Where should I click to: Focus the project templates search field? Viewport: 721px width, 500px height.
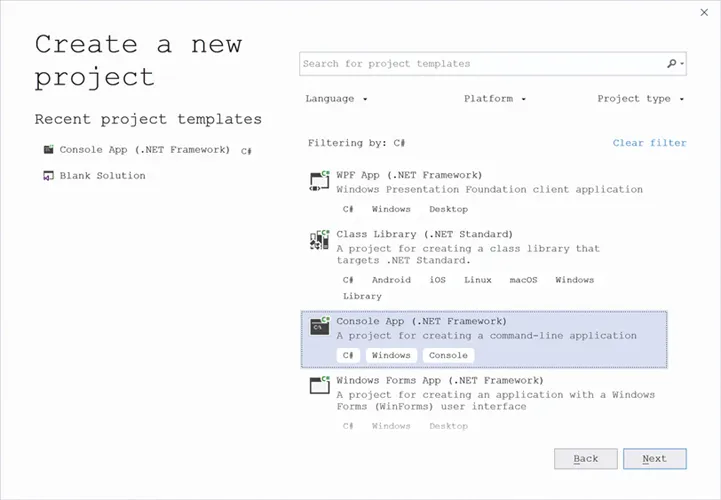tap(482, 63)
